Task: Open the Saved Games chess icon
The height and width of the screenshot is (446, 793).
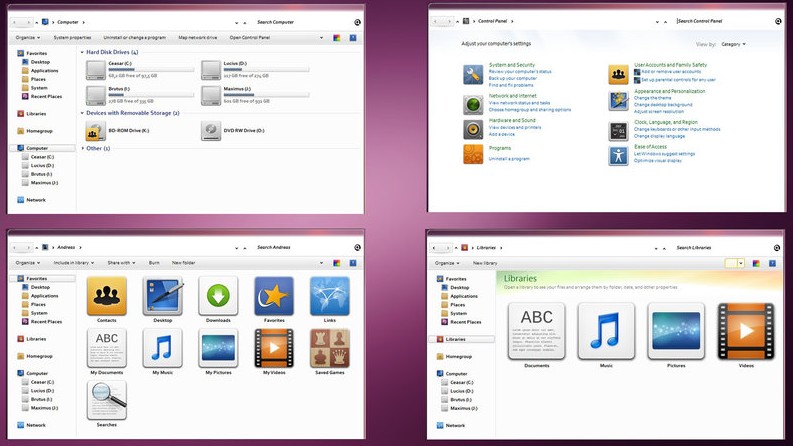Action: [x=329, y=348]
